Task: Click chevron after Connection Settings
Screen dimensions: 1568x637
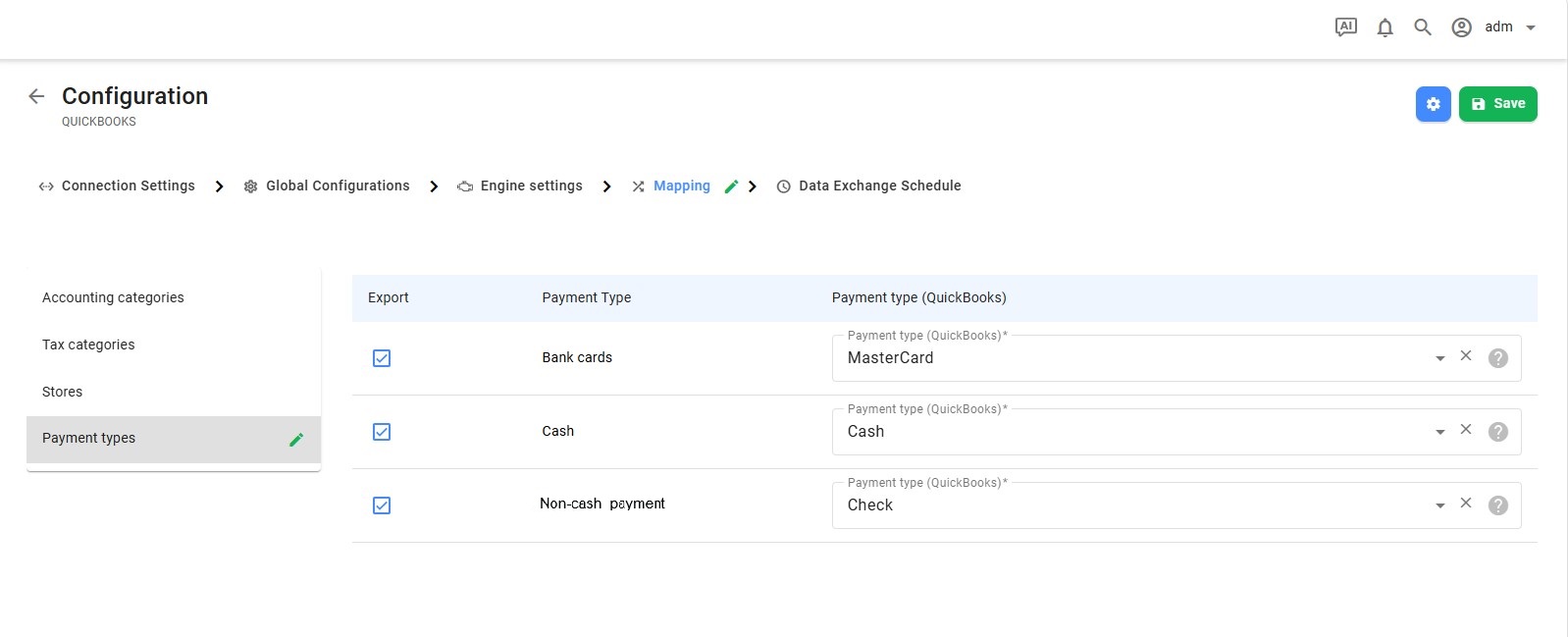Action: tap(219, 186)
